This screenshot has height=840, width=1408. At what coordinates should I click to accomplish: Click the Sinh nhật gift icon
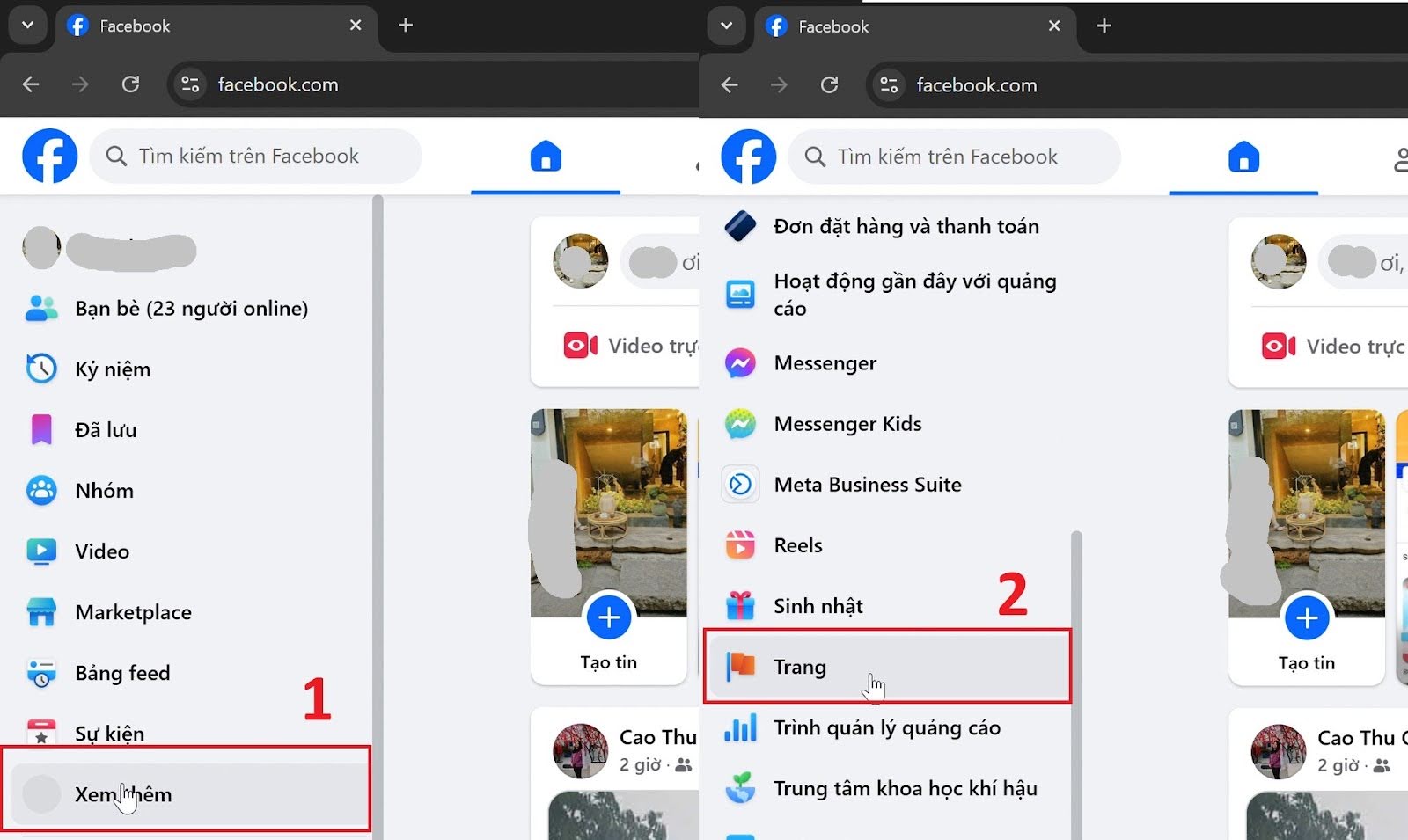pyautogui.click(x=740, y=606)
